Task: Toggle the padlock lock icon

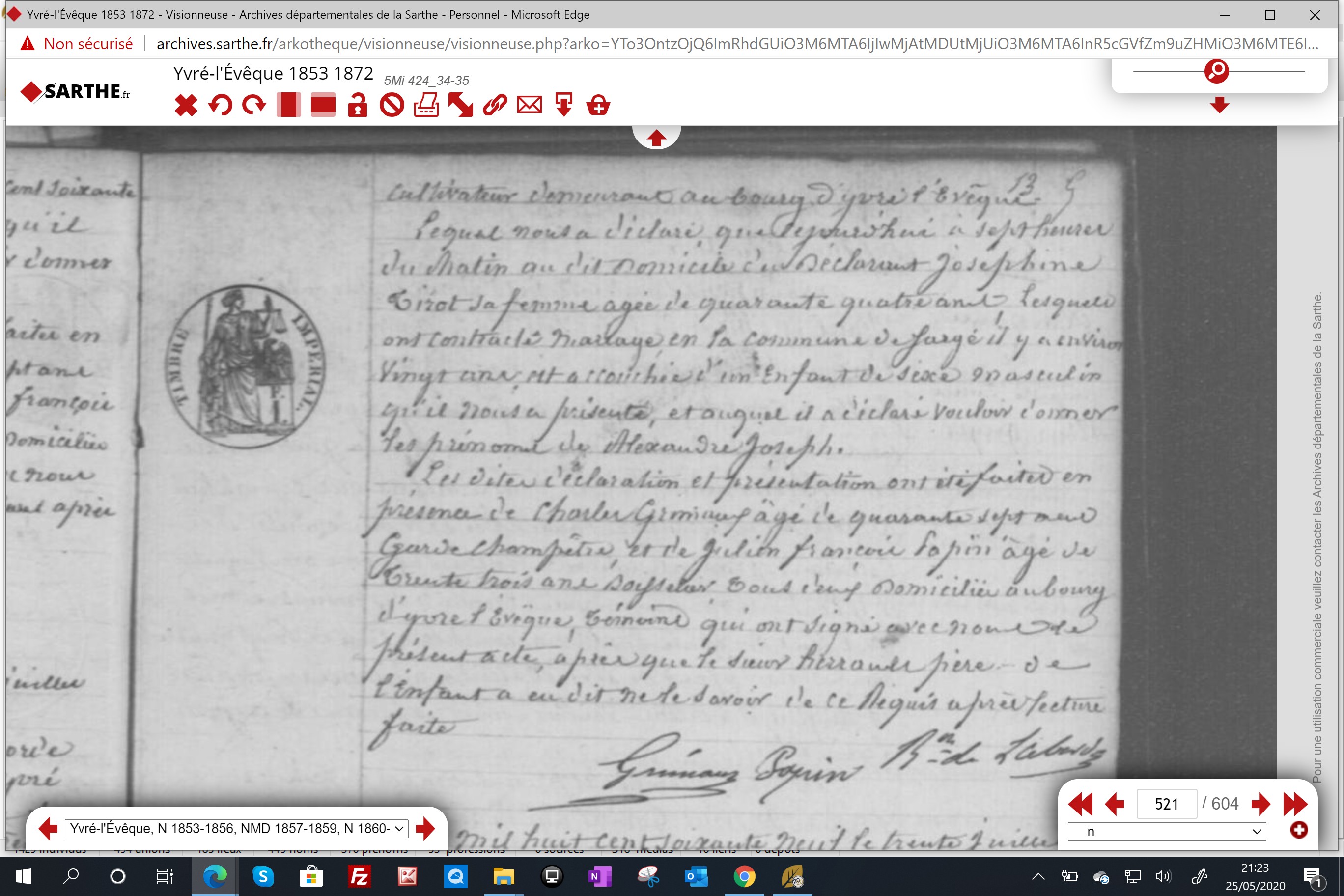Action: [x=357, y=105]
